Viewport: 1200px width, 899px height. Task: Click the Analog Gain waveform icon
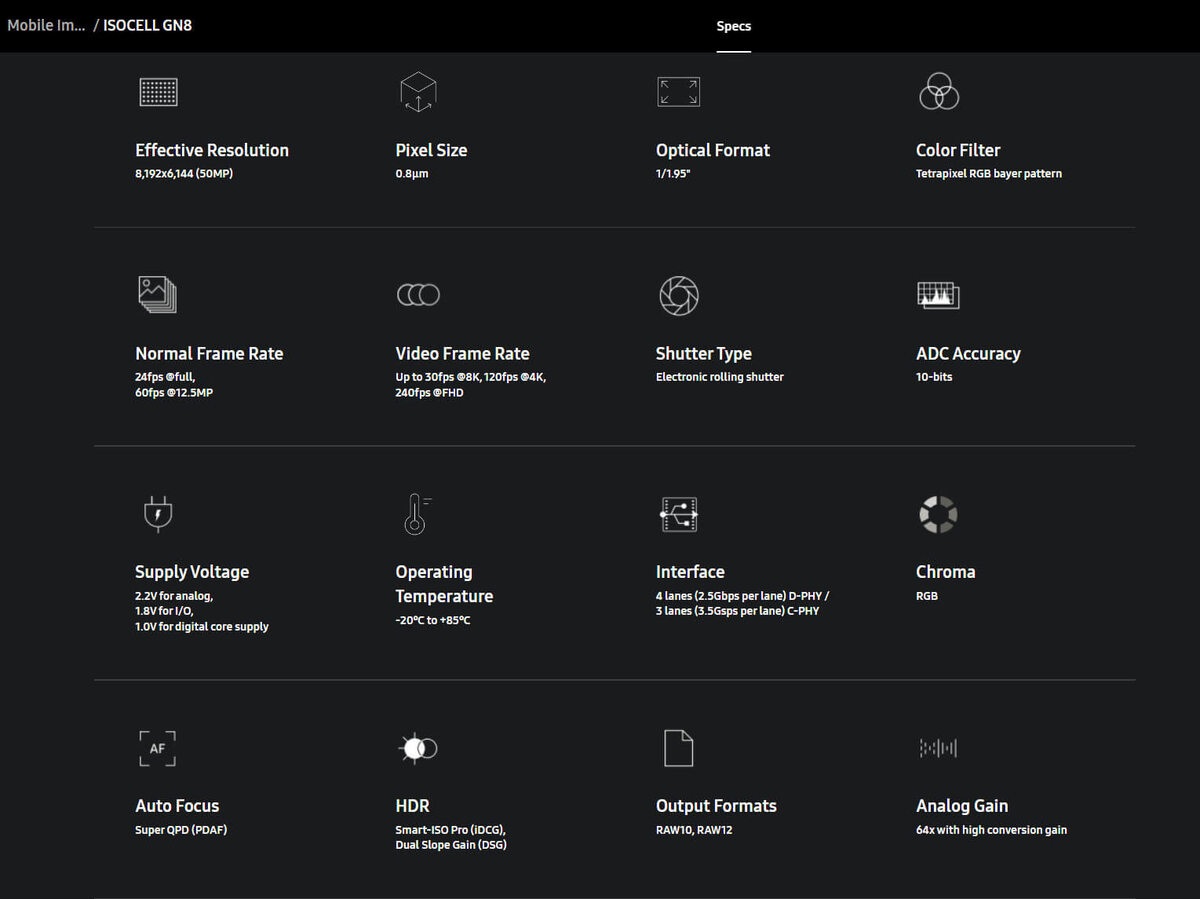938,748
